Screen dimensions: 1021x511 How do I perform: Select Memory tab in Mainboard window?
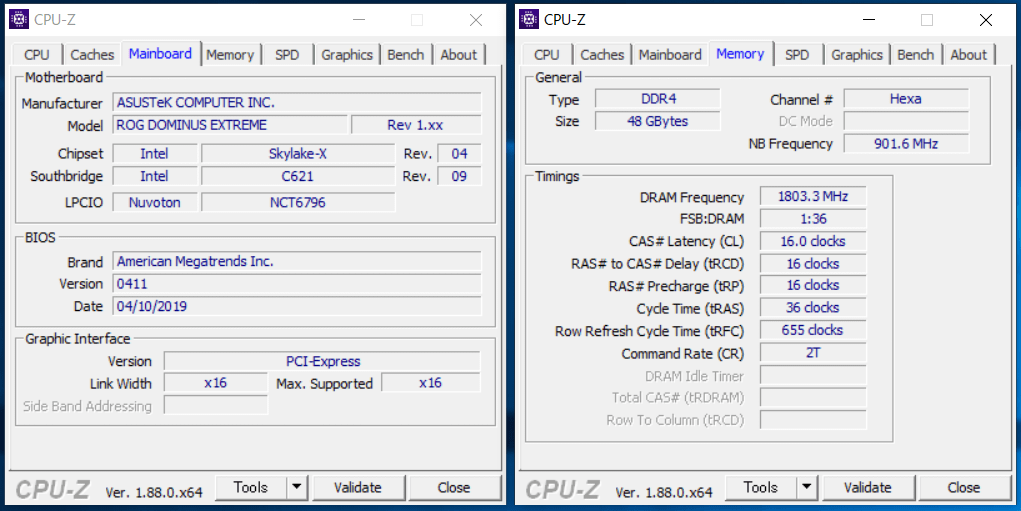(x=230, y=55)
